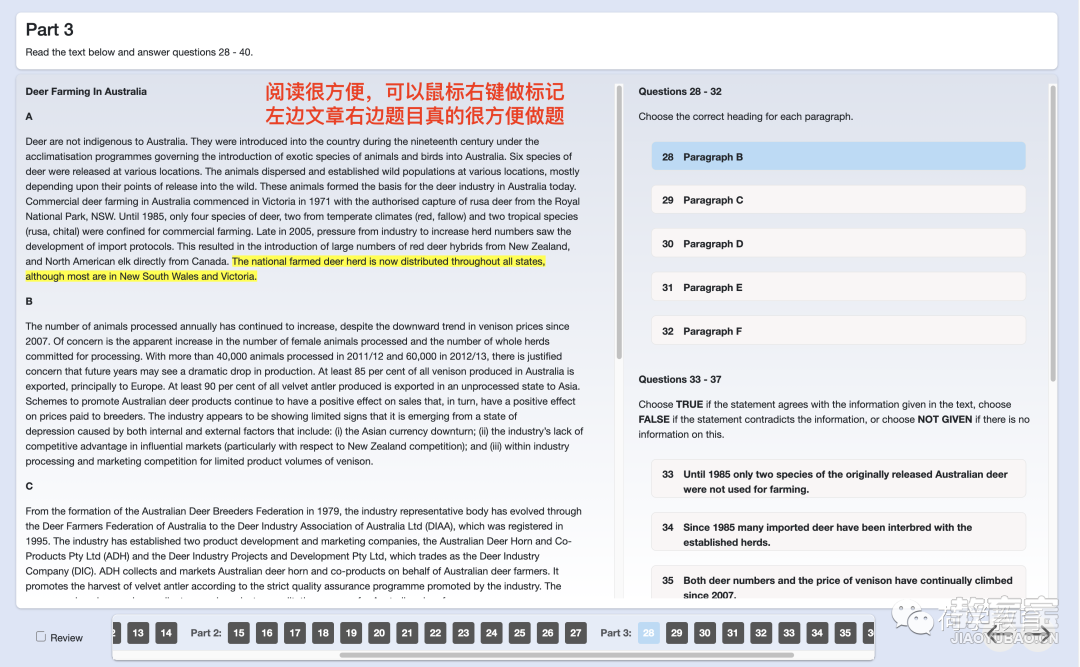Screen dimensions: 1080x667
Task: Select question 35 in the navigator
Action: pyautogui.click(x=845, y=633)
